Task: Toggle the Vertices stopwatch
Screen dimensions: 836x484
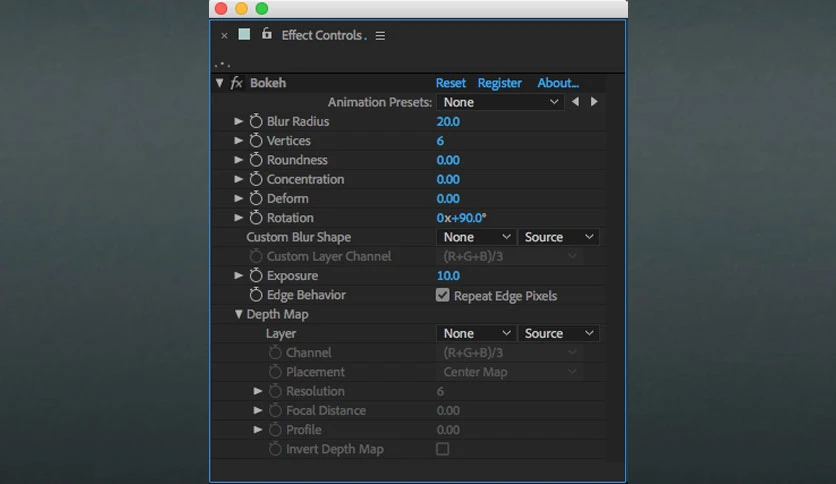Action: tap(256, 140)
